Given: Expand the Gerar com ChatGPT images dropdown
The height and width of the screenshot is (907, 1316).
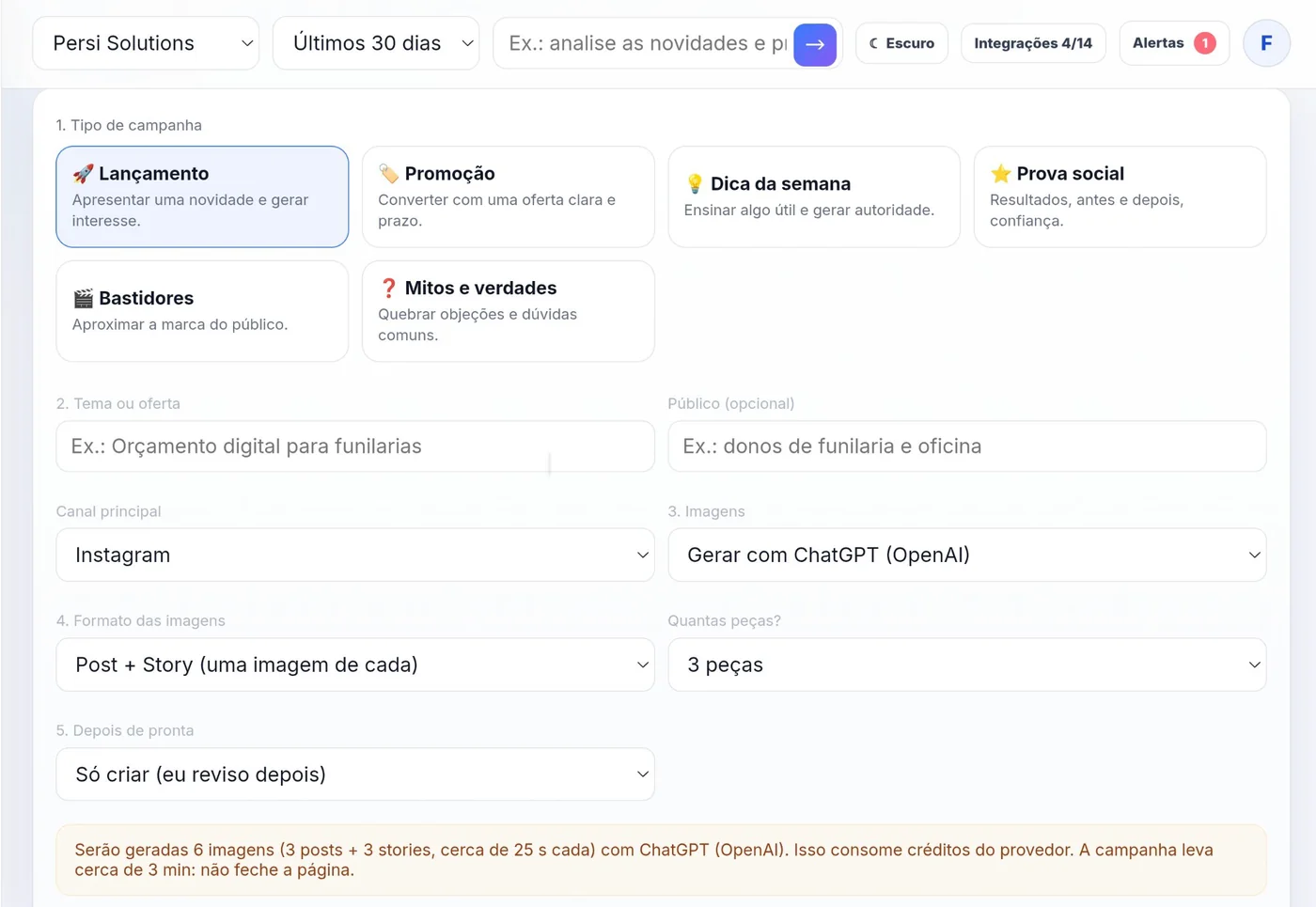Looking at the screenshot, I should (967, 555).
